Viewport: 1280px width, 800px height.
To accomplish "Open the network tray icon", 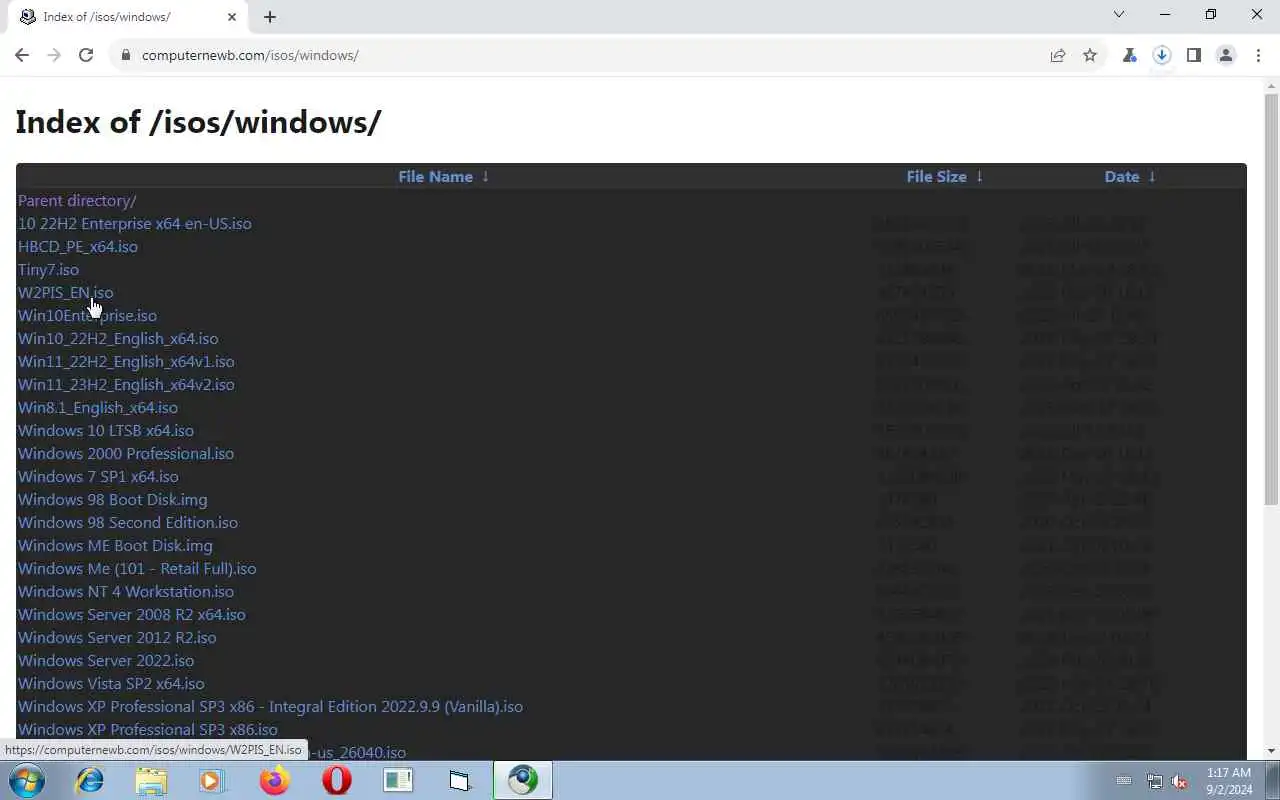I will point(1155,781).
